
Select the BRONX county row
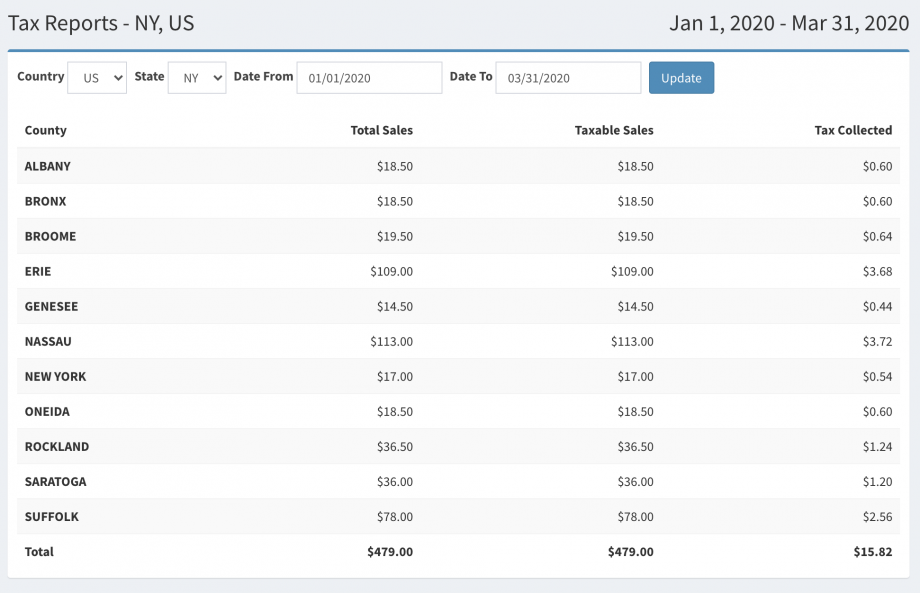[46, 202]
